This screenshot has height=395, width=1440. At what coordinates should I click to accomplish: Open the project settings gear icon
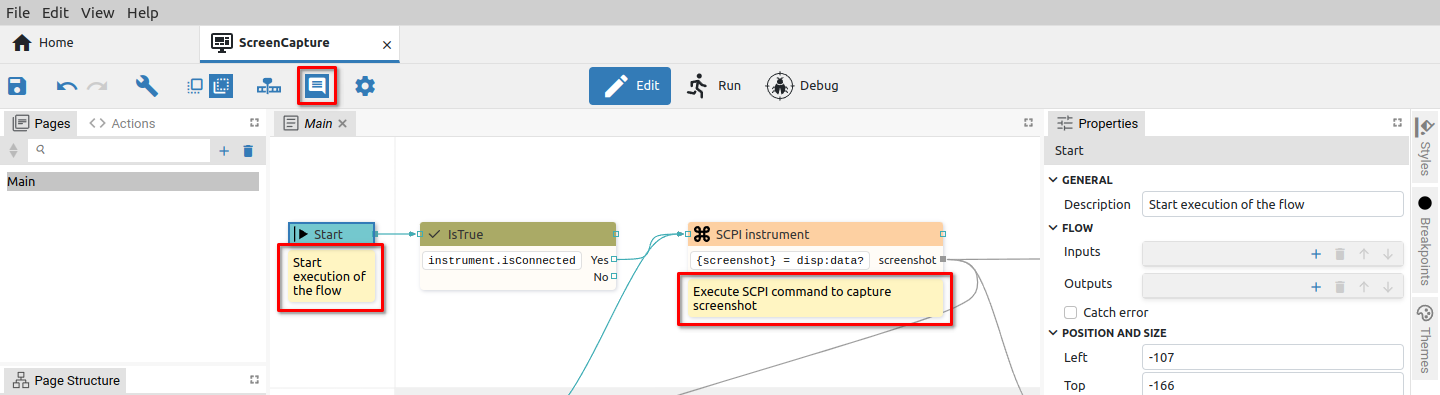365,86
